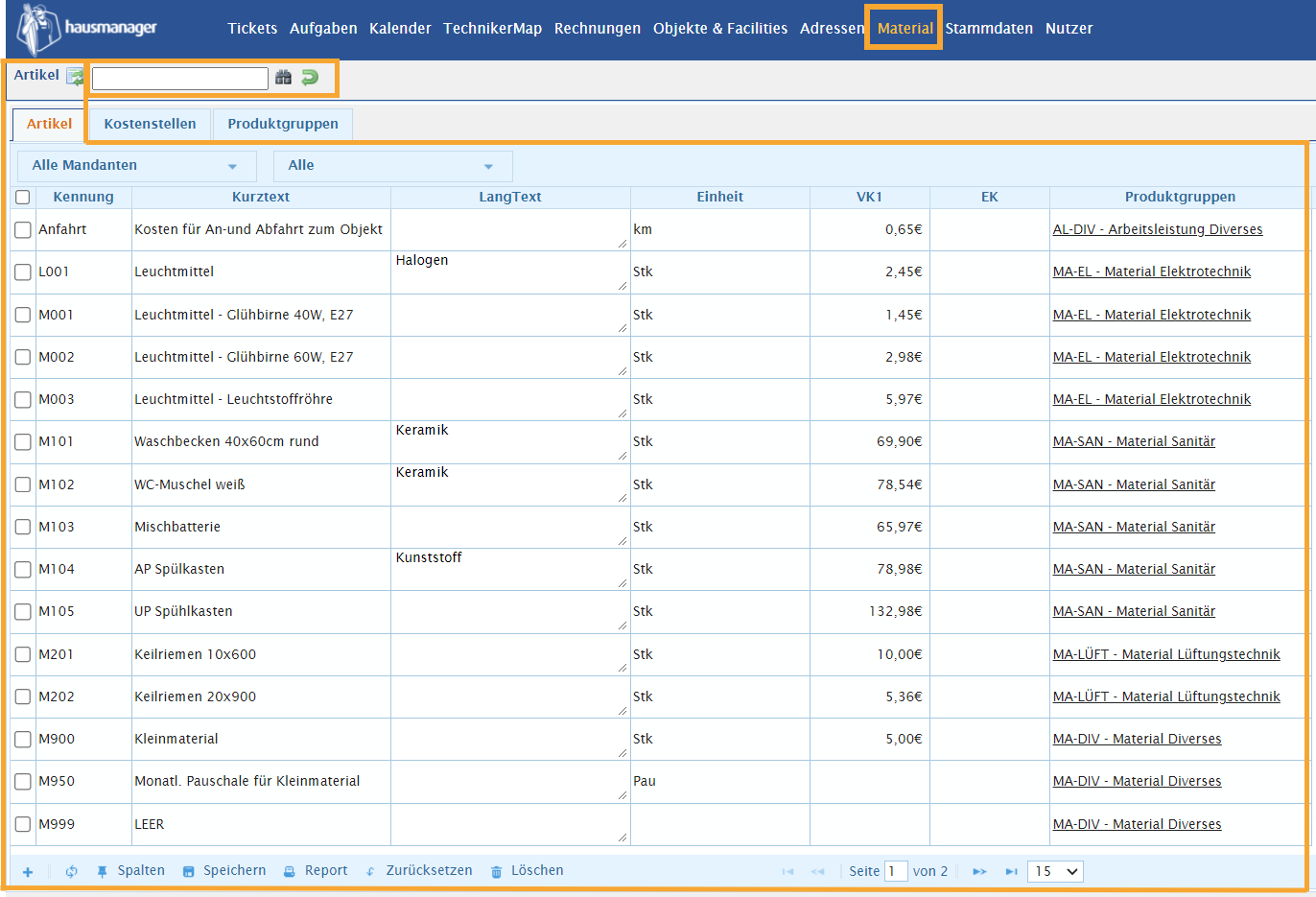Switch to the Produktgruppen tab
1316x897 pixels.
click(x=283, y=124)
